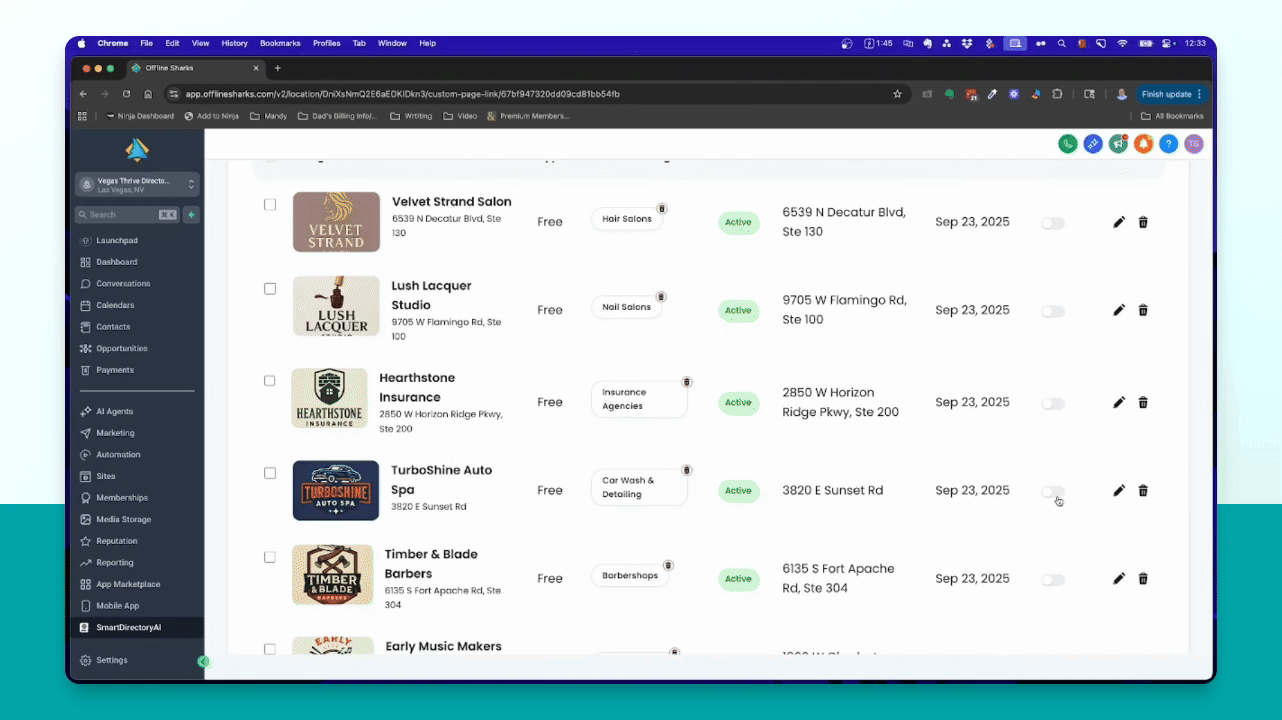Viewport: 1282px width, 720px height.
Task: Delete the Hearthstone Insurance listing
Action: (1143, 402)
